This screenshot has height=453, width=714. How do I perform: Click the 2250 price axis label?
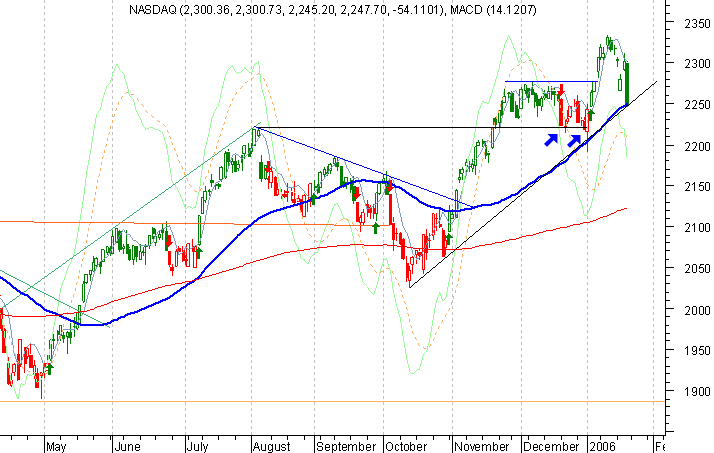697,105
